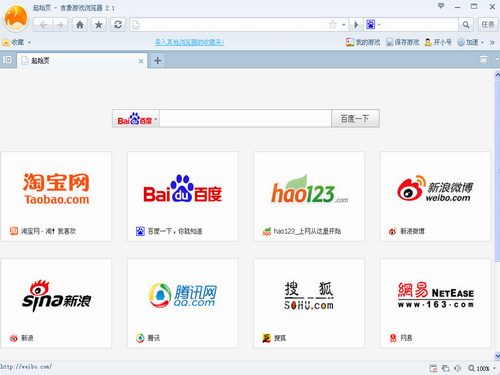500x375 pixels.
Task: Click the 加速 speed-up item
Action: (468, 42)
